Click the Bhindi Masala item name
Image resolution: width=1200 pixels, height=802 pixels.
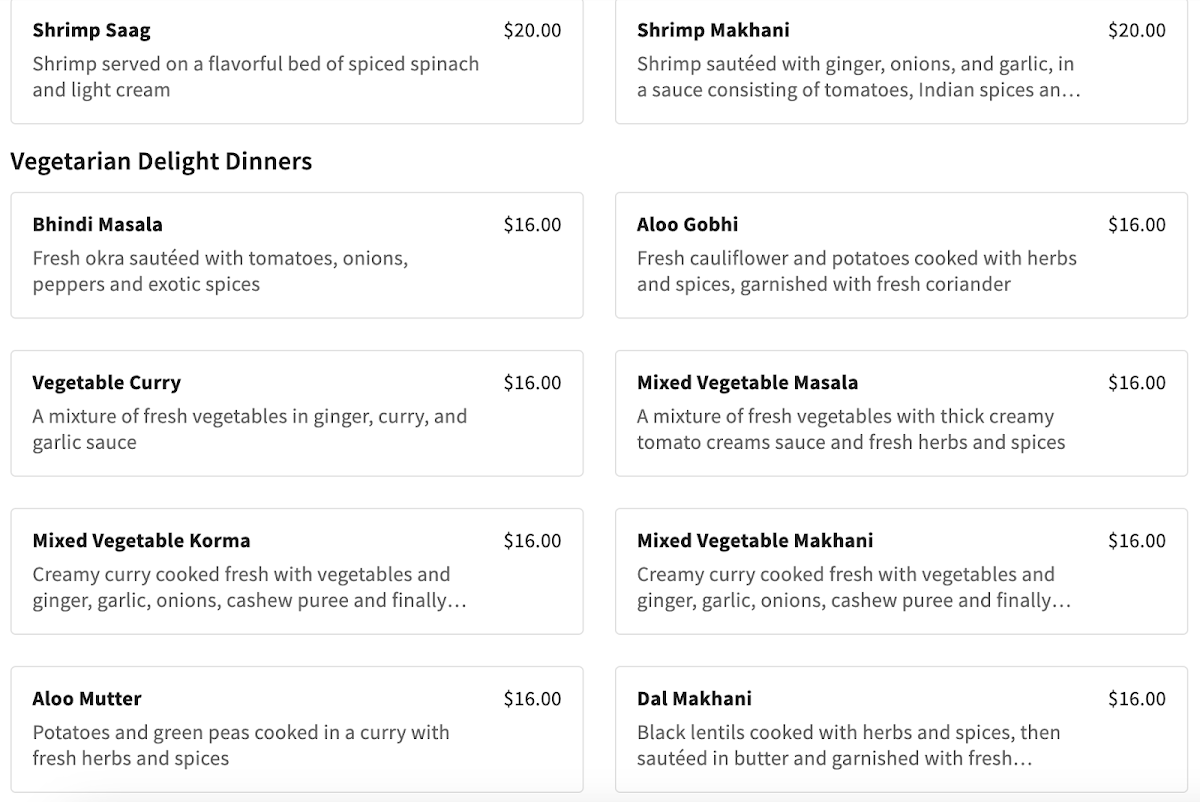click(x=97, y=224)
